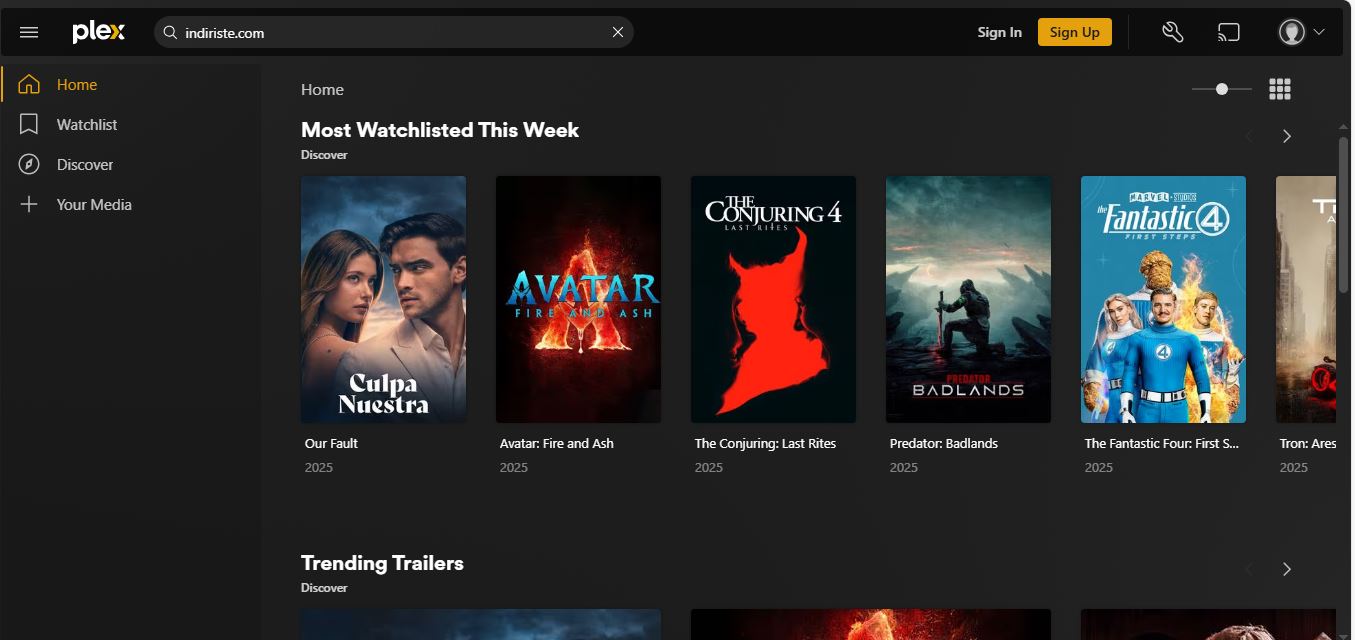Image resolution: width=1355 pixels, height=640 pixels.
Task: Open the user account avatar menu
Action: coord(1301,32)
